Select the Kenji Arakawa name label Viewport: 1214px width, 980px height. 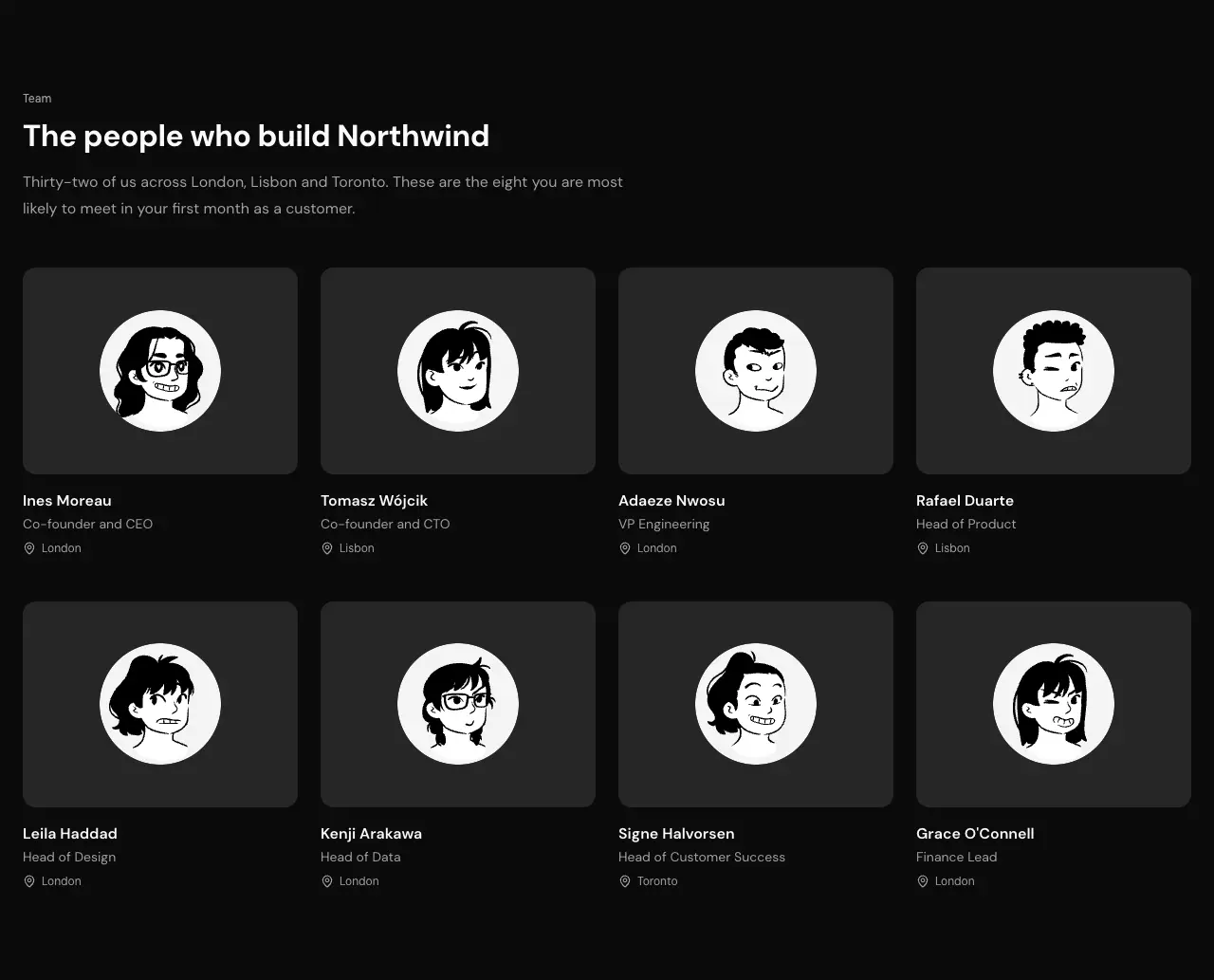point(371,834)
